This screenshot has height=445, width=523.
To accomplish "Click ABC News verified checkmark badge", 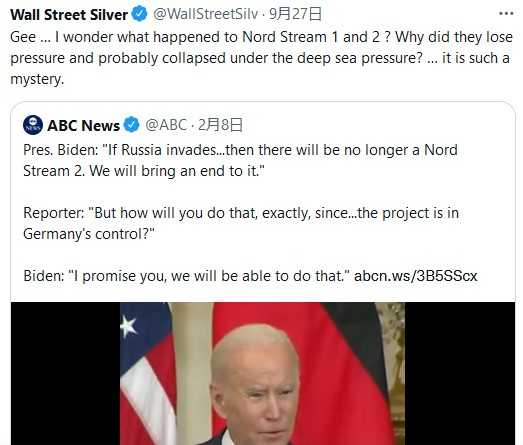I will pyautogui.click(x=132, y=125).
